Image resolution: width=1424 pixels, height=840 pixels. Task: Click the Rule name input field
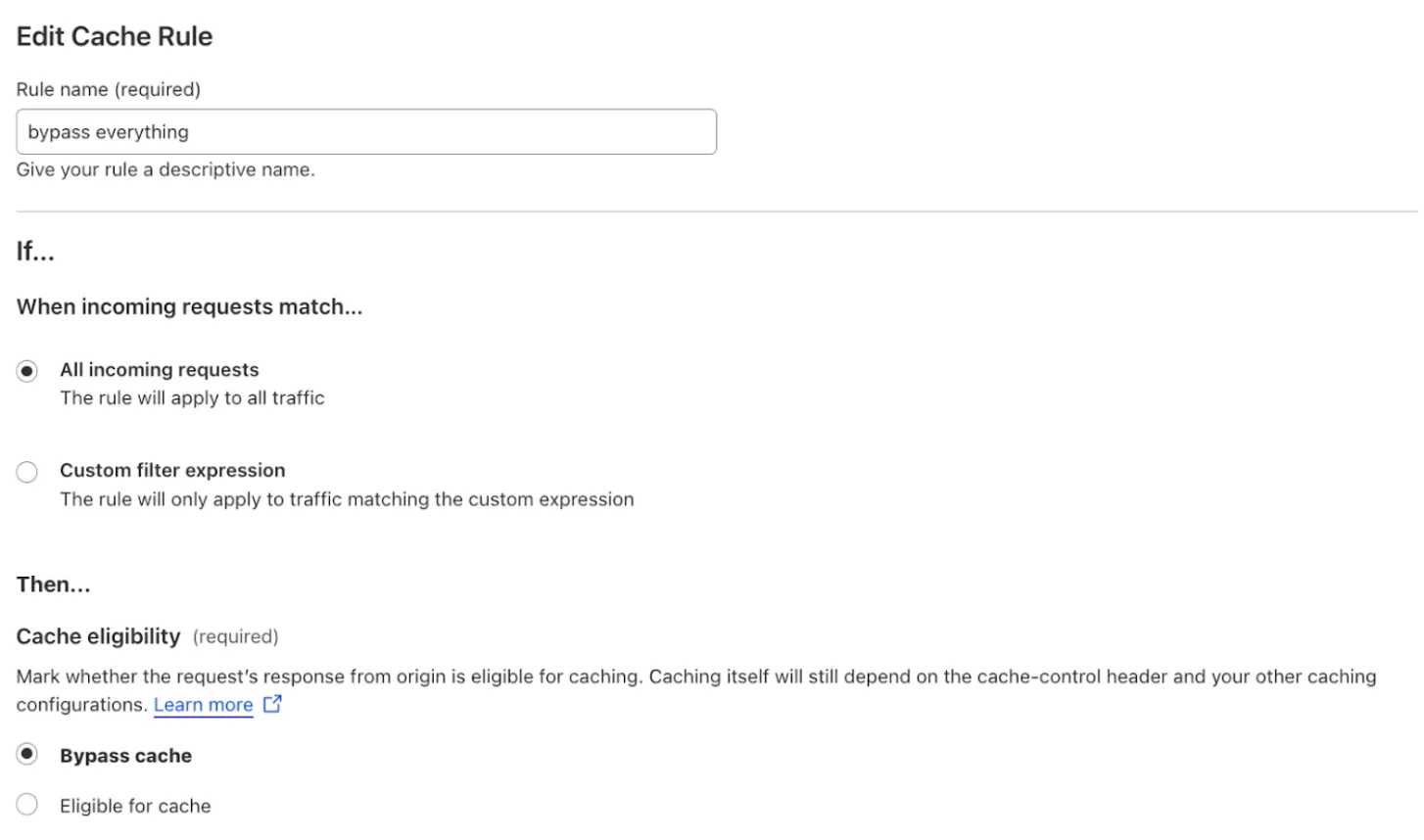[x=365, y=131]
